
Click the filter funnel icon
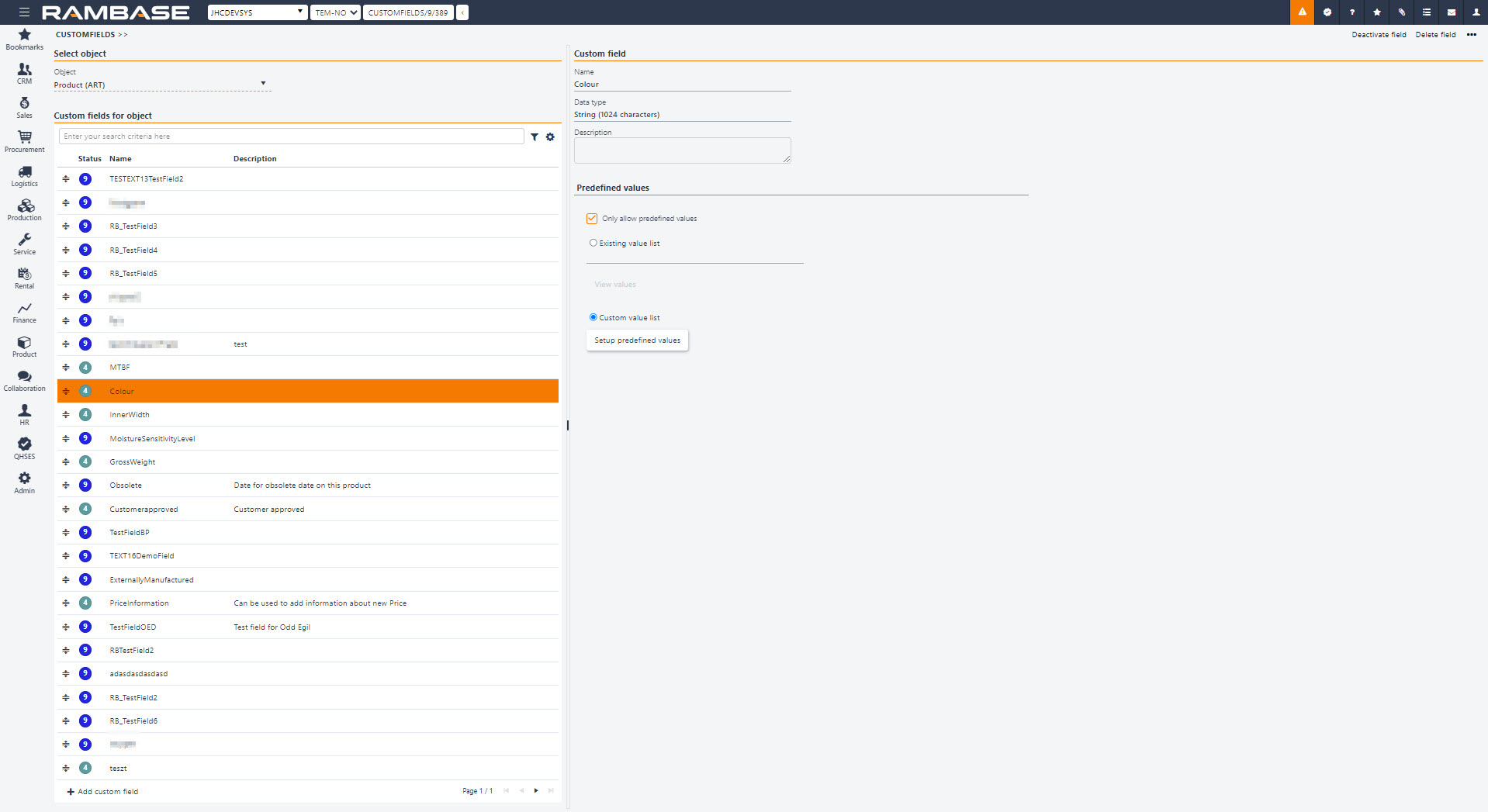pyautogui.click(x=535, y=137)
